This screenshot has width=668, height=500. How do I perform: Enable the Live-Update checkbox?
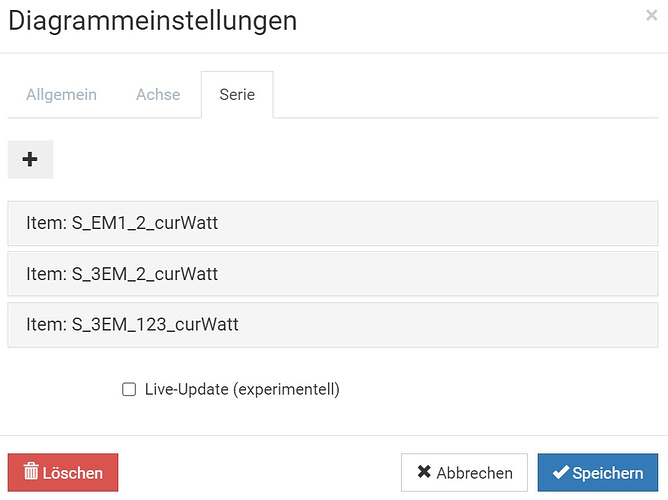(129, 390)
